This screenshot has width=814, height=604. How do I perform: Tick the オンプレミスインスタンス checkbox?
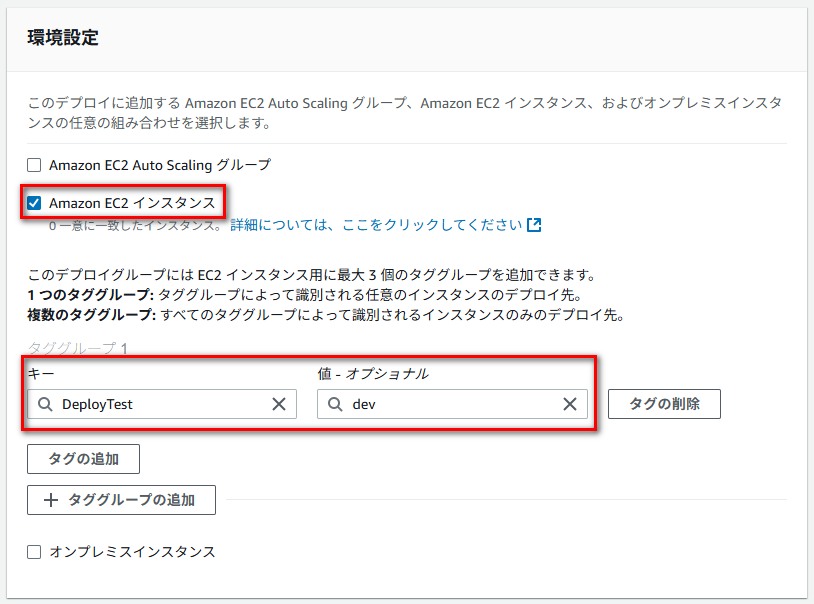(x=34, y=552)
